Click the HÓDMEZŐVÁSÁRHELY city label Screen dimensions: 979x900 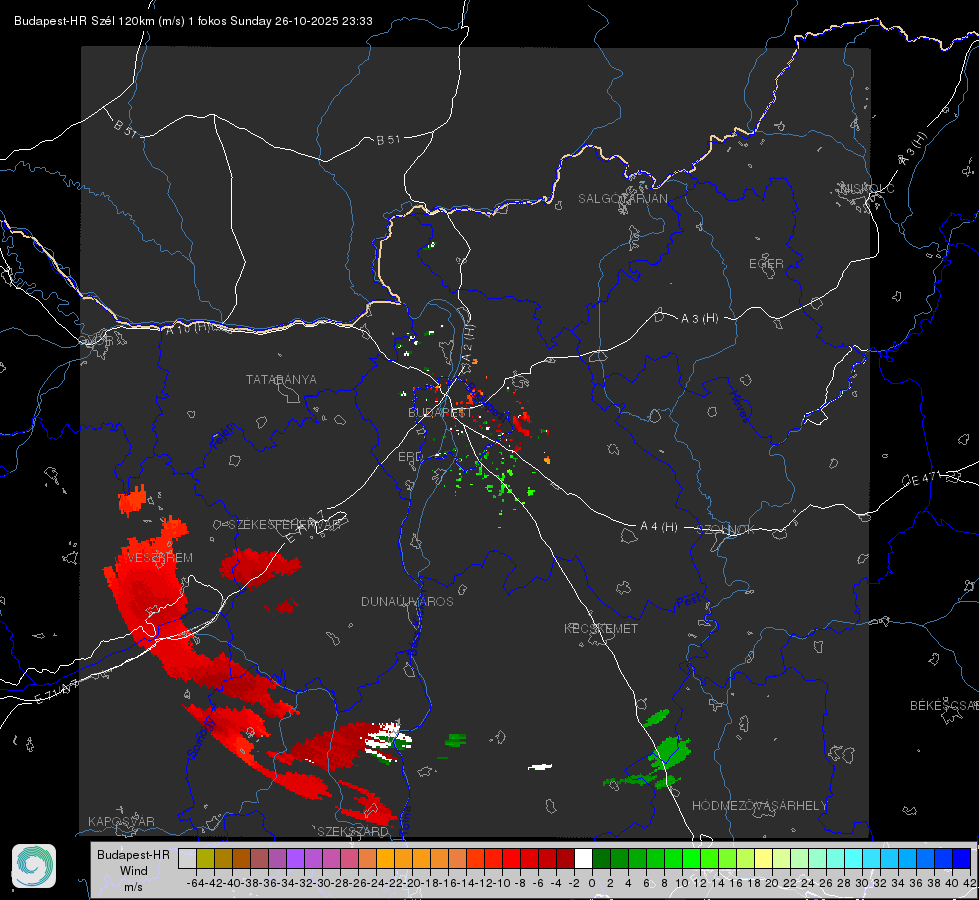(x=759, y=806)
